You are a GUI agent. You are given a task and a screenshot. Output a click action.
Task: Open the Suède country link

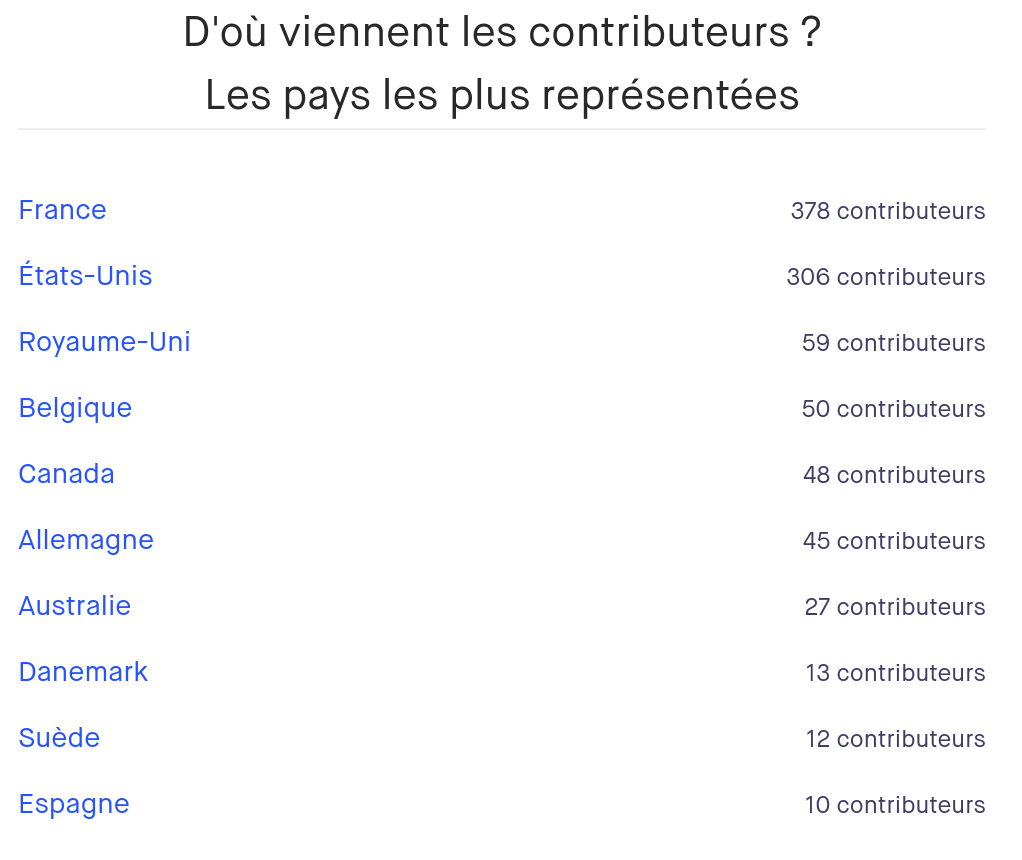pos(59,738)
